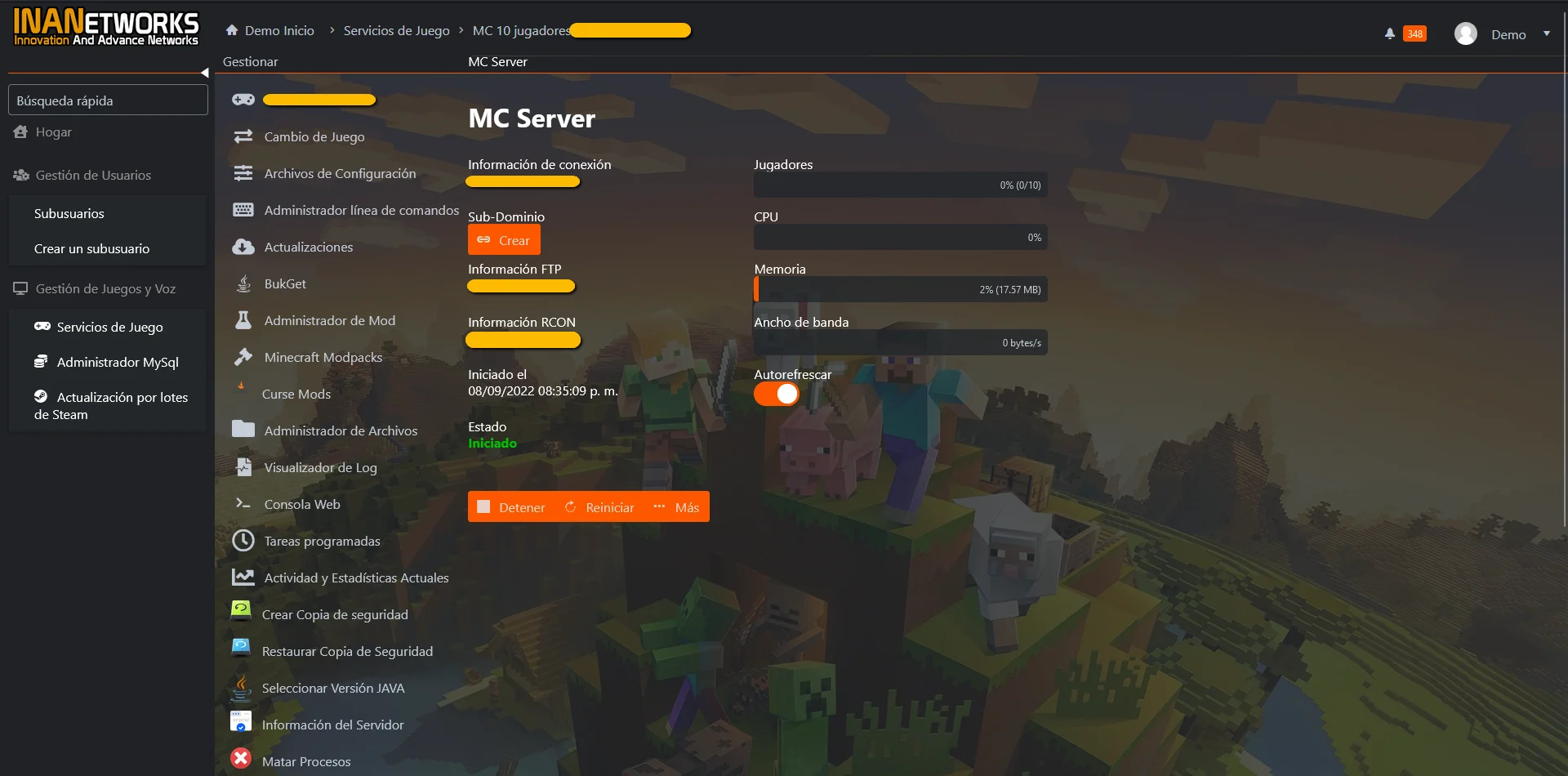This screenshot has height=776, width=1568.
Task: Open the Administrador de Archivos folder icon
Action: [243, 430]
